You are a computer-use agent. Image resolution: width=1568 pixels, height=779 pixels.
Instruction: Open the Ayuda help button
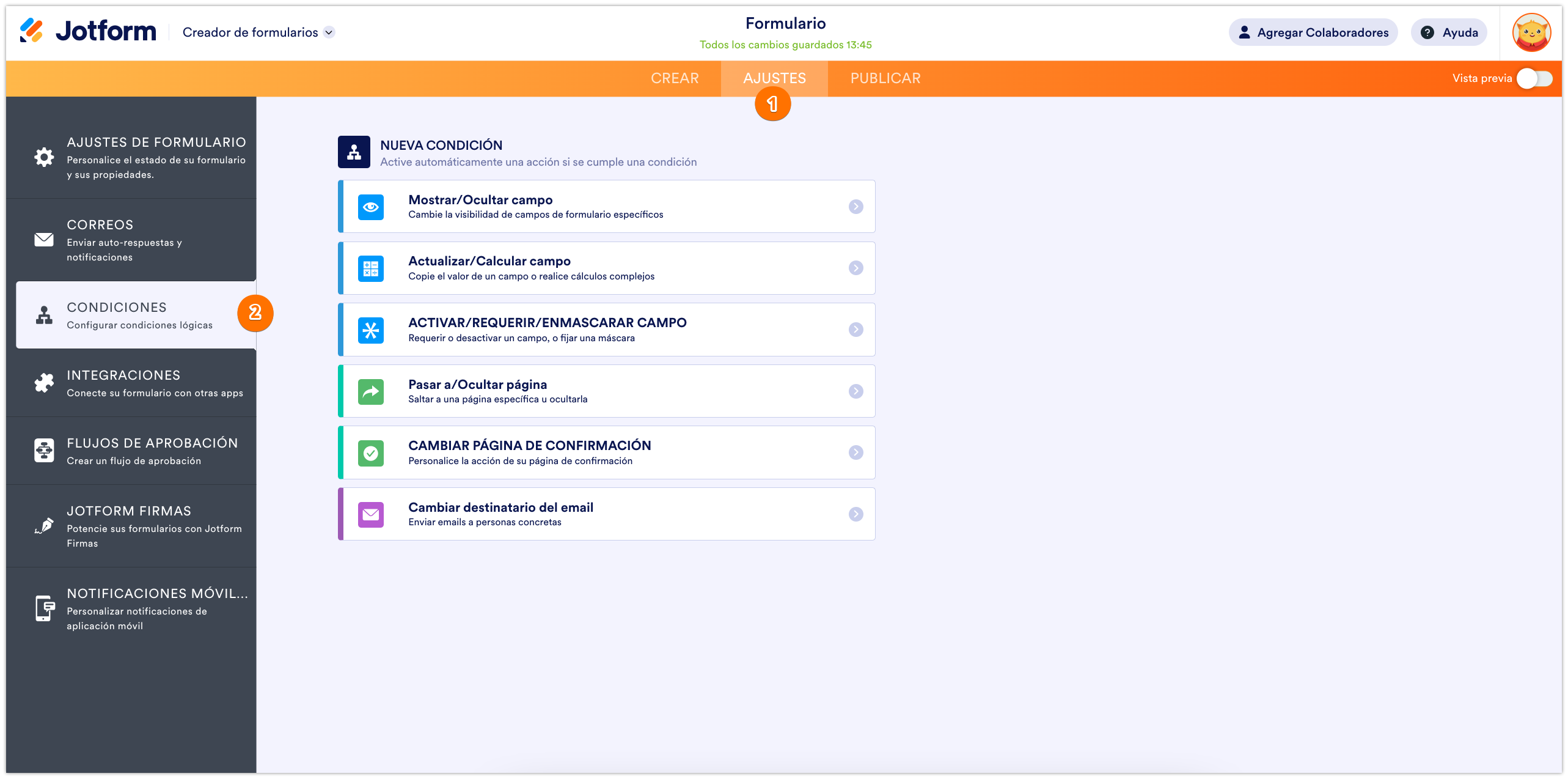pyautogui.click(x=1449, y=32)
